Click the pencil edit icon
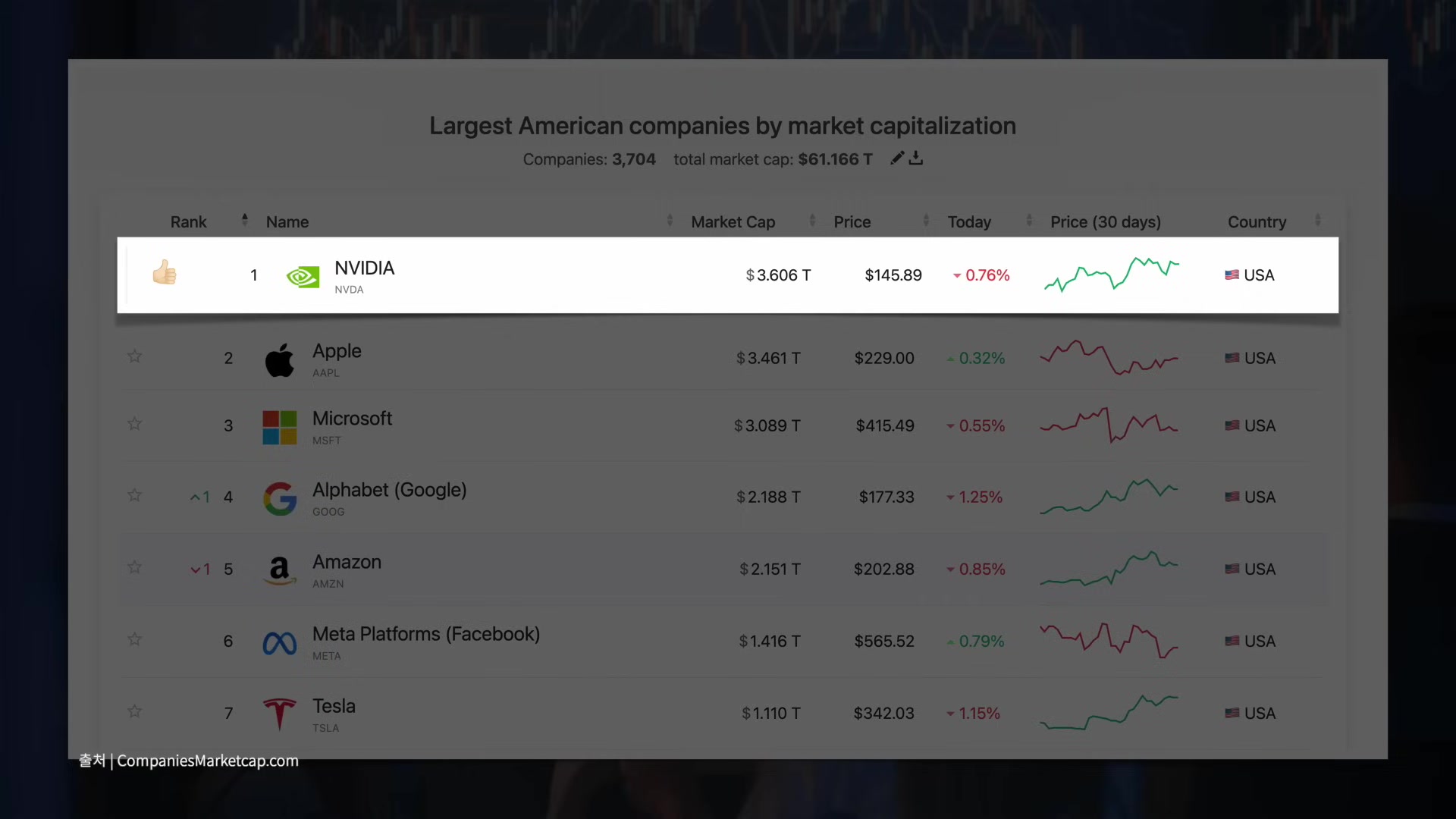The height and width of the screenshot is (819, 1456). pyautogui.click(x=897, y=158)
